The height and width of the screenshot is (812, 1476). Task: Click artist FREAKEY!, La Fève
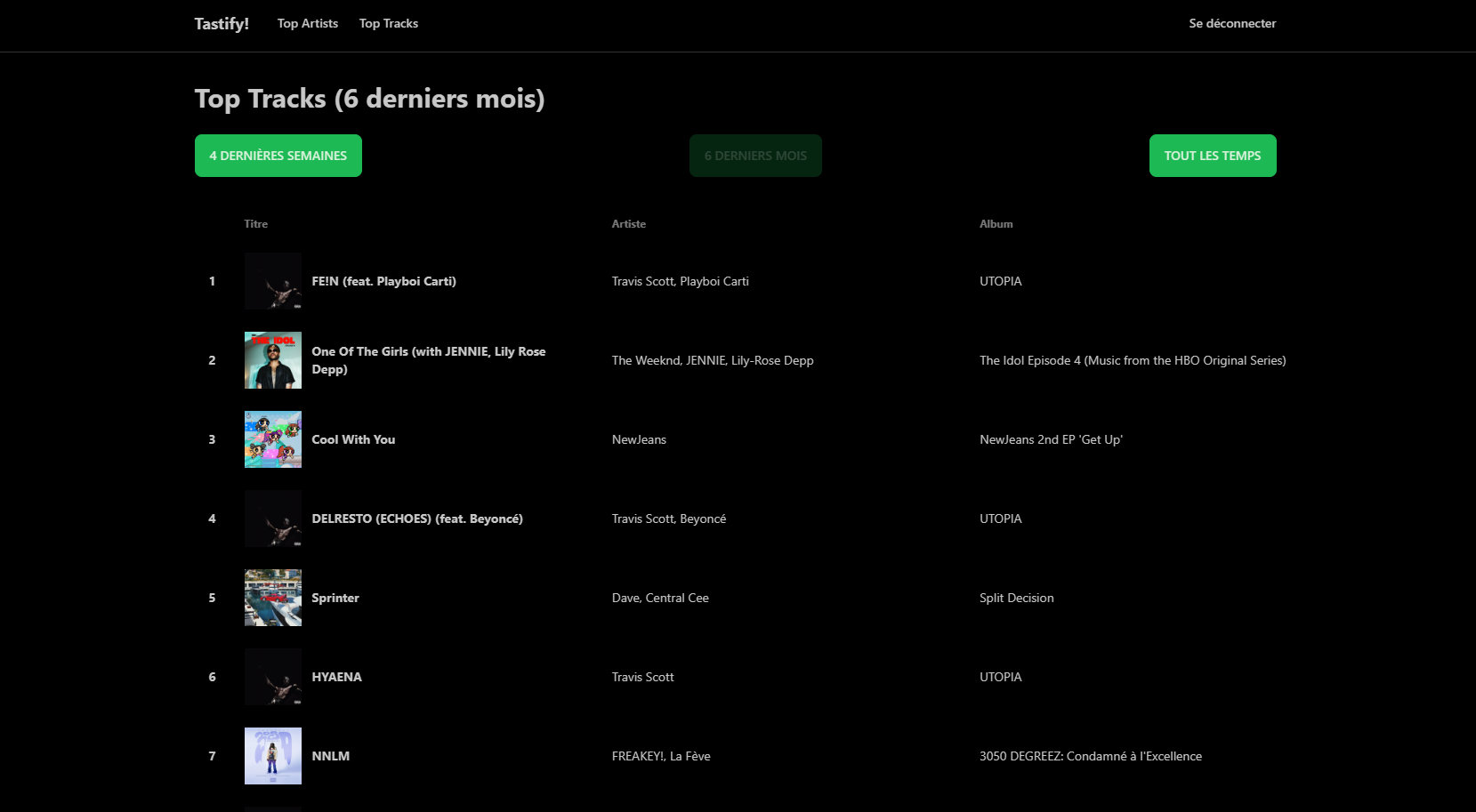tap(661, 756)
